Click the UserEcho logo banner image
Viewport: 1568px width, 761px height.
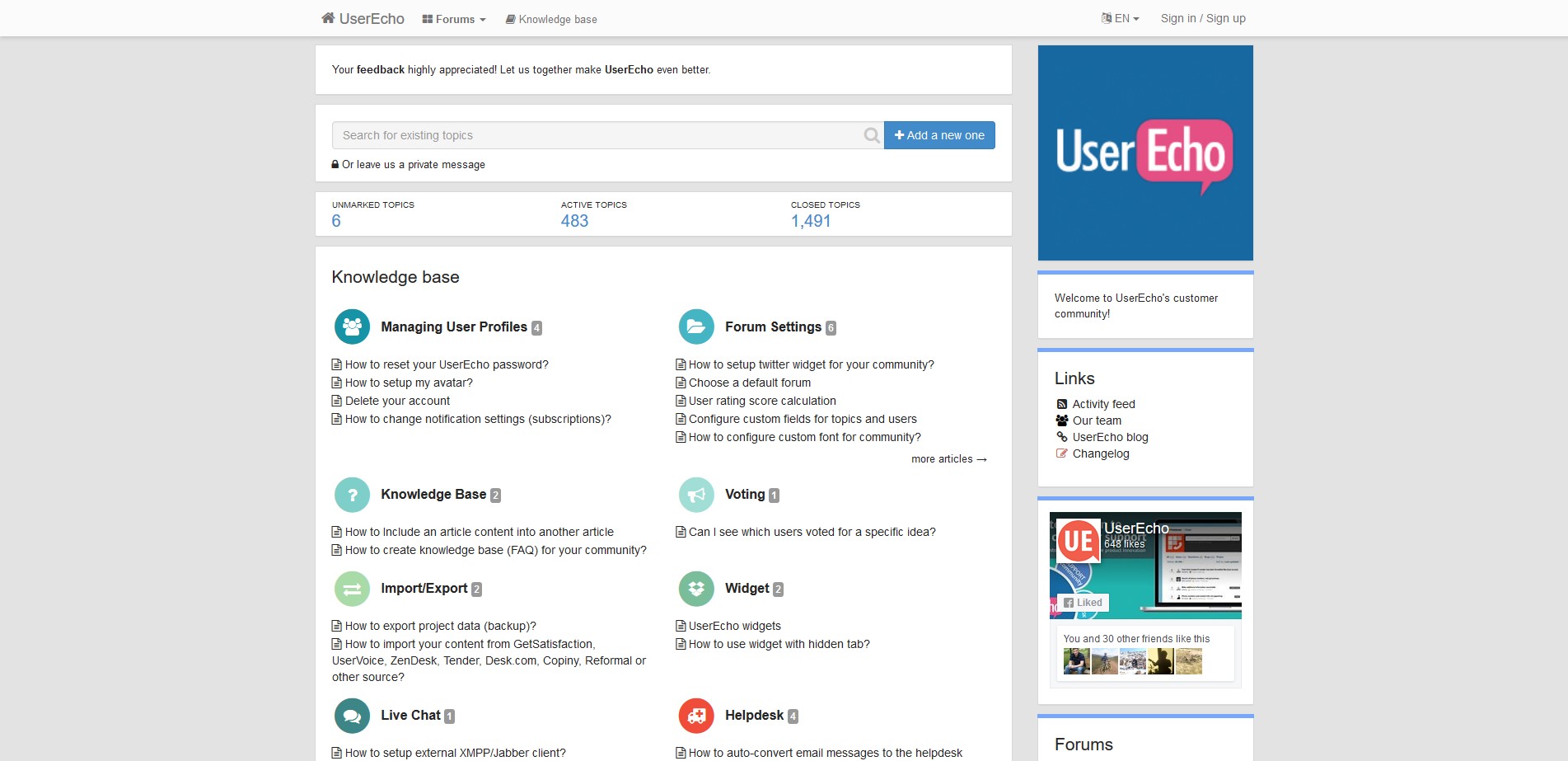1145,153
